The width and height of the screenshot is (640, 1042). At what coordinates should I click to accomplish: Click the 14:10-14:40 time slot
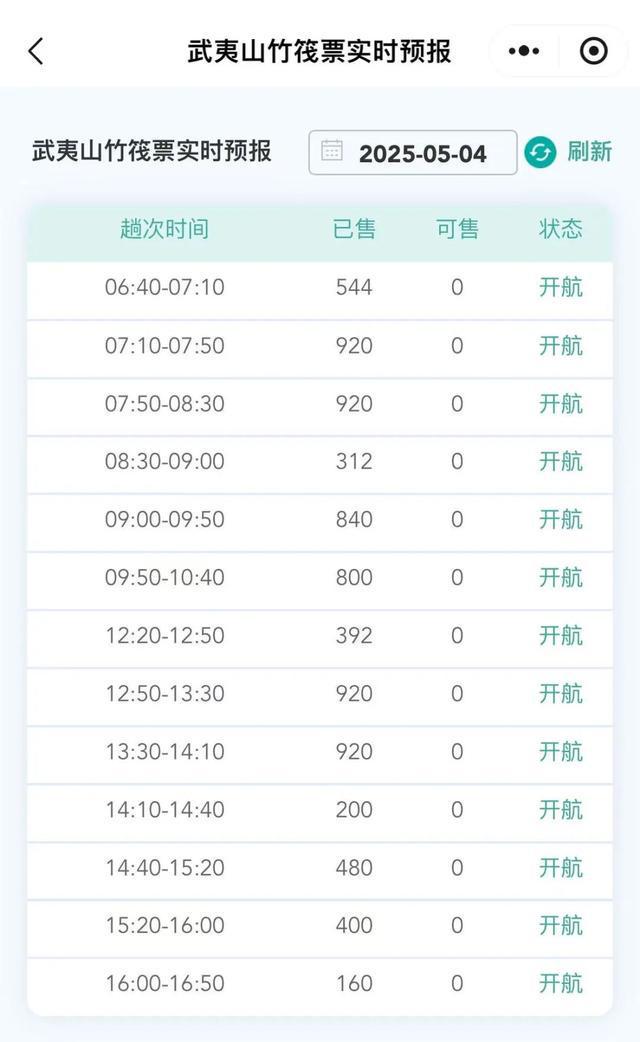coord(164,810)
